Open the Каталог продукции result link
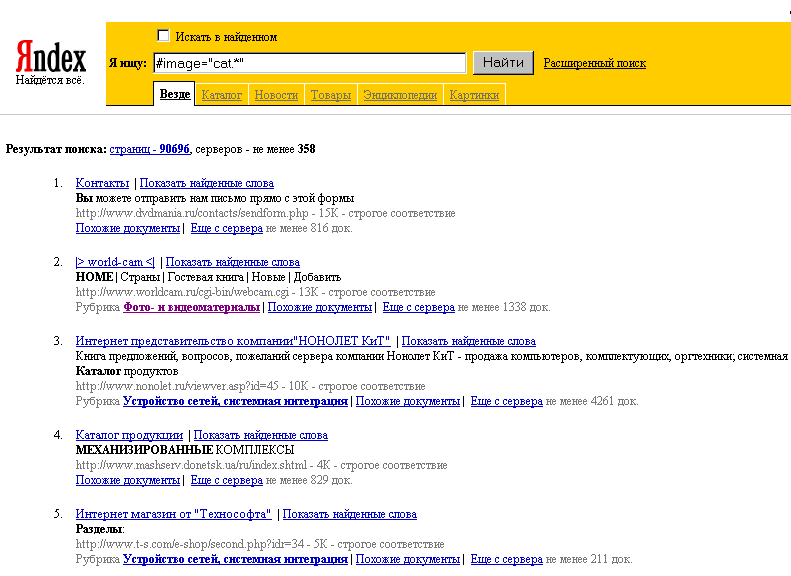The width and height of the screenshot is (791, 576). pos(129,435)
